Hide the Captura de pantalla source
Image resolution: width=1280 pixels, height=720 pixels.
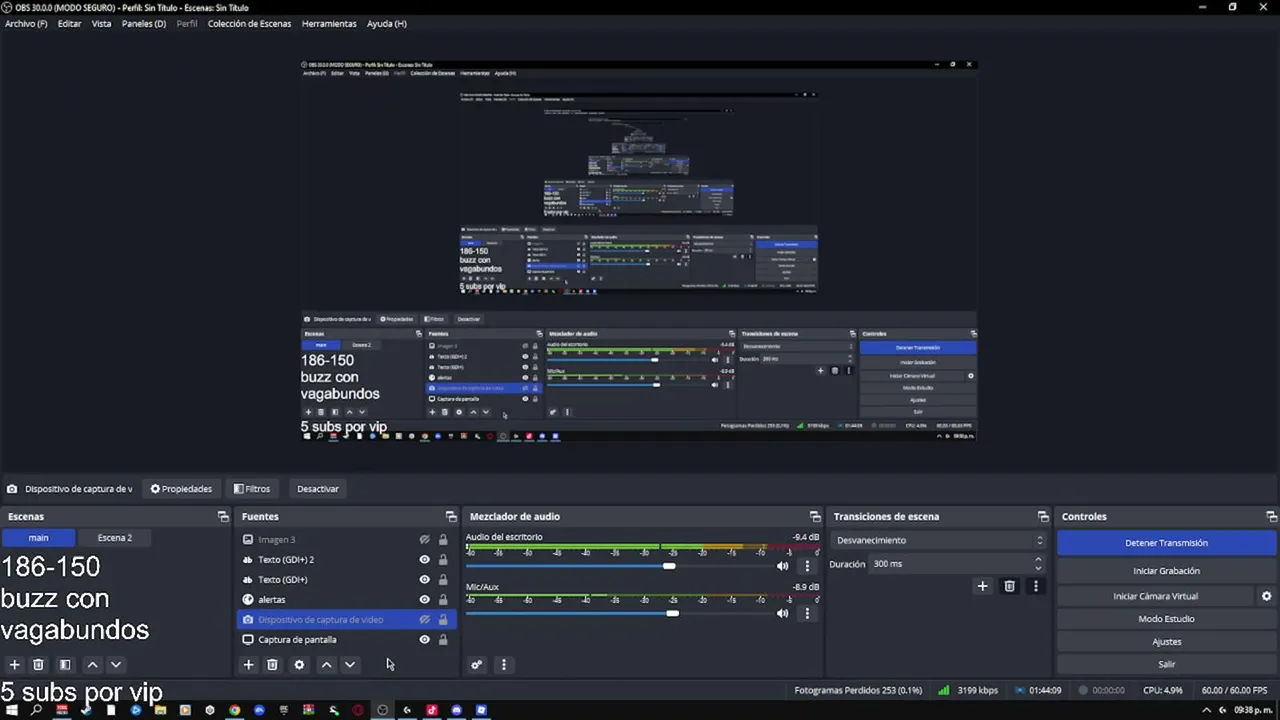click(424, 639)
